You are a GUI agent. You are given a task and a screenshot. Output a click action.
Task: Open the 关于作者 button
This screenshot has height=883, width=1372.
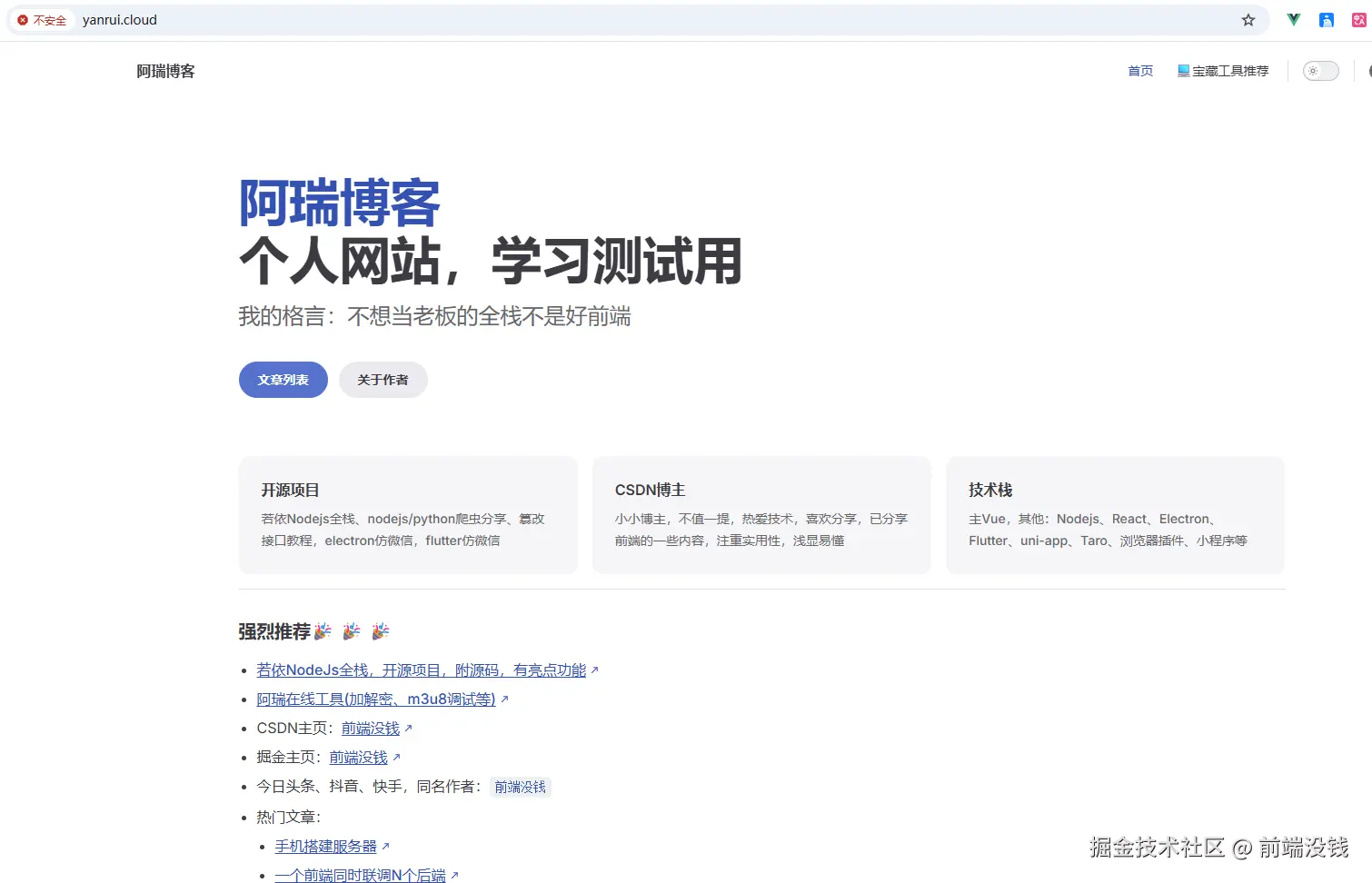[383, 380]
